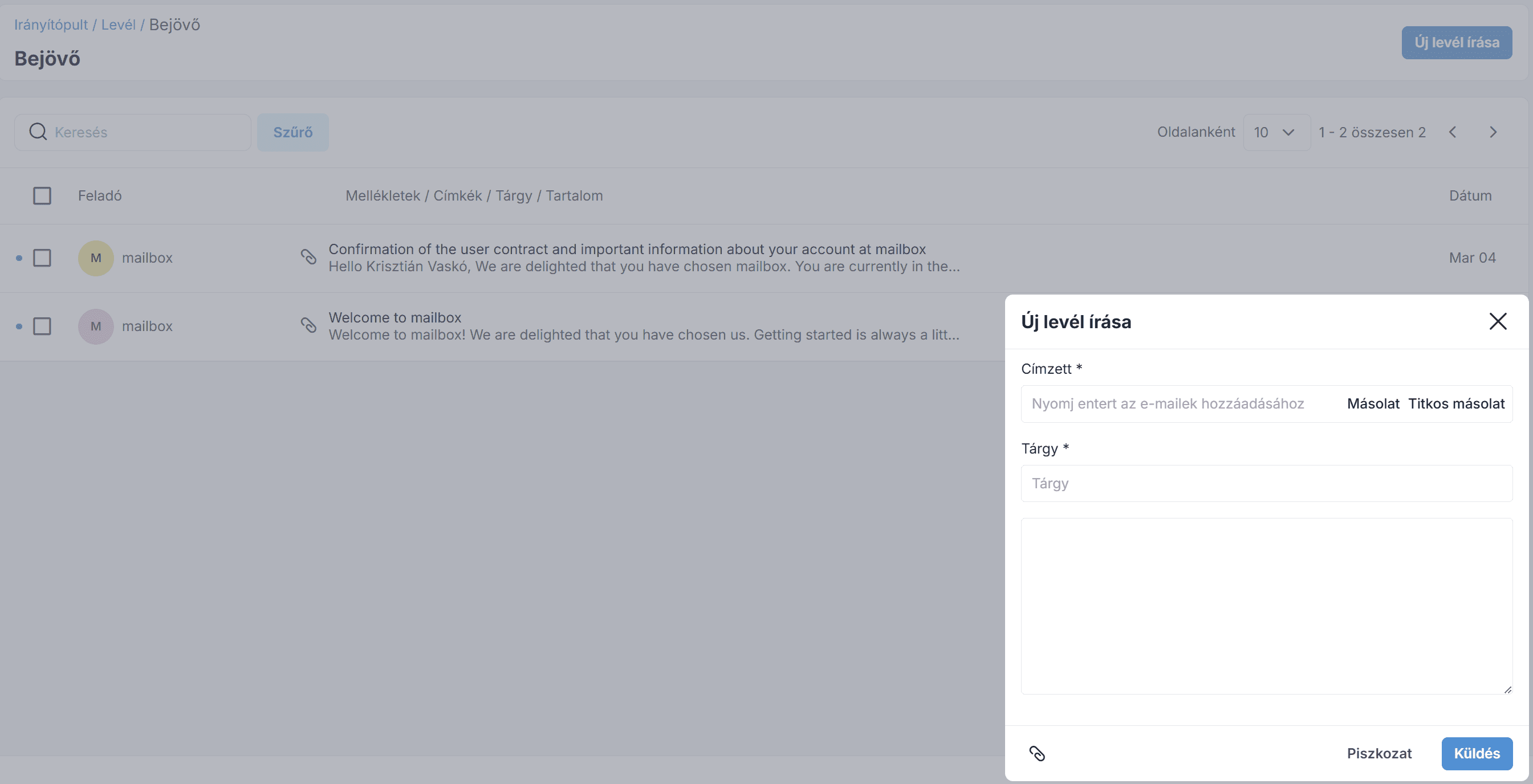The image size is (1533, 784).
Task: Close the Új levél írása dialog
Action: coord(1497,321)
